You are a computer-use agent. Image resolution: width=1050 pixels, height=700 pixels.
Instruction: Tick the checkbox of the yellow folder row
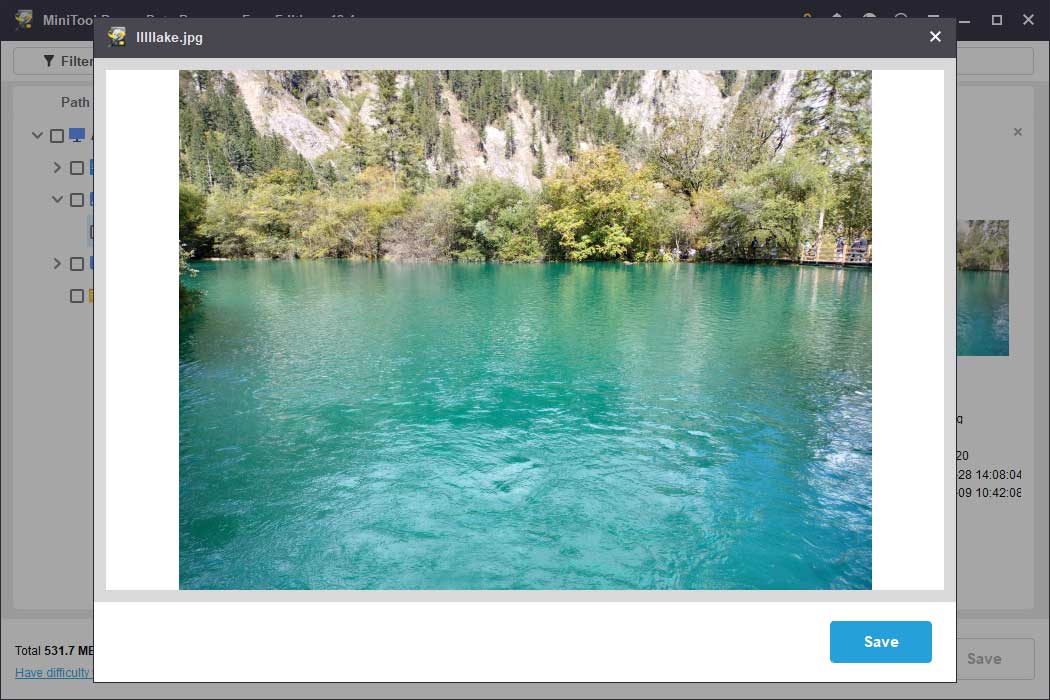coord(77,296)
